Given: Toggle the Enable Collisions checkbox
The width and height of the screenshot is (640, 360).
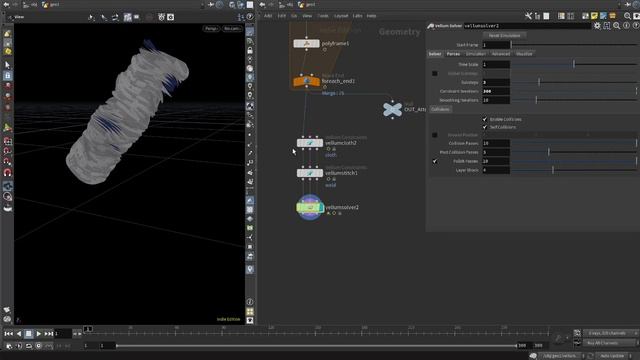Looking at the screenshot, I should [x=484, y=119].
